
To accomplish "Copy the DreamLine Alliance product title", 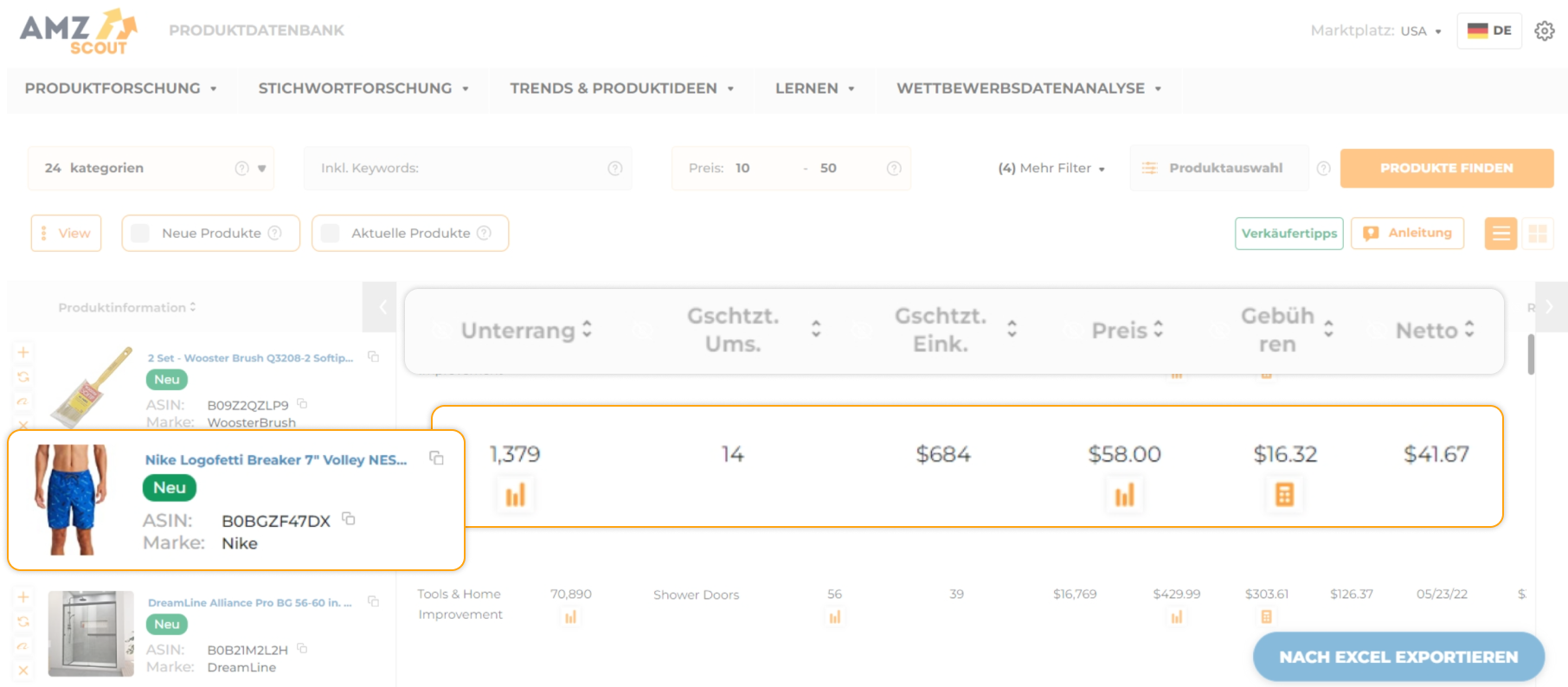I will (x=373, y=601).
